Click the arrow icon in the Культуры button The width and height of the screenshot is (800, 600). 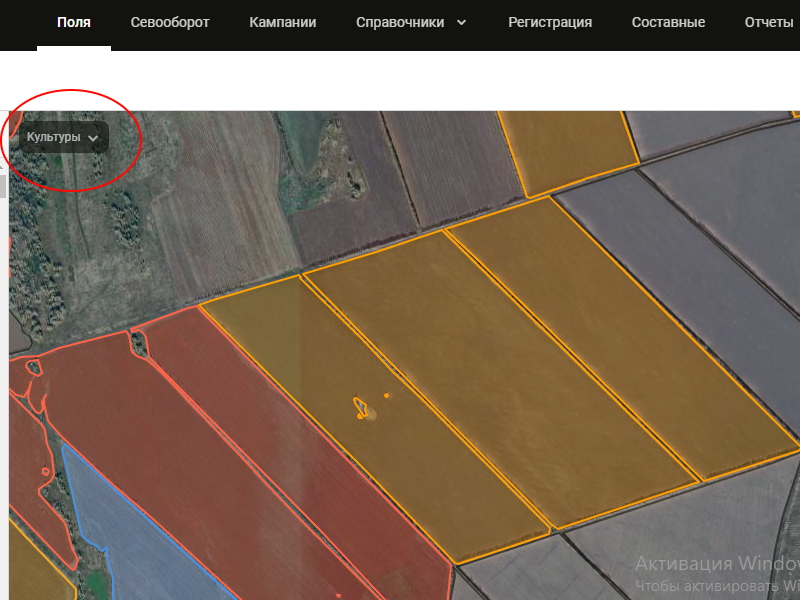[93, 139]
